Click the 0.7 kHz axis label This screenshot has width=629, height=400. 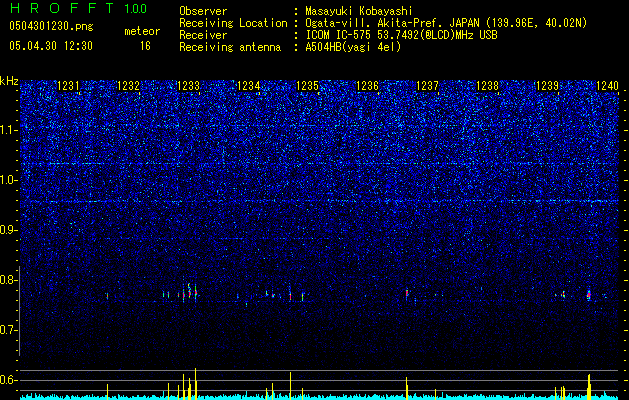9,330
